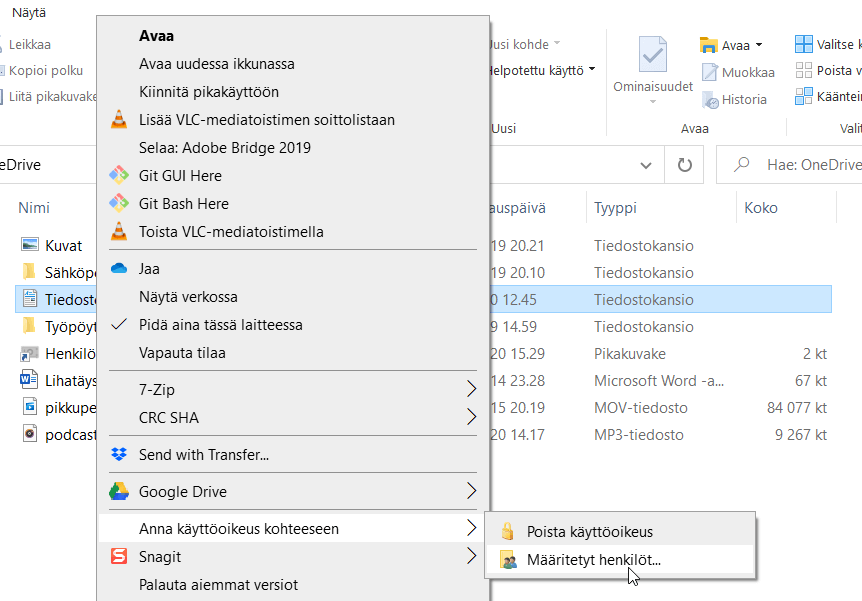Click the Dropbox icon for Send with Transfer
Viewport: 862px width, 601px height.
[x=119, y=455]
